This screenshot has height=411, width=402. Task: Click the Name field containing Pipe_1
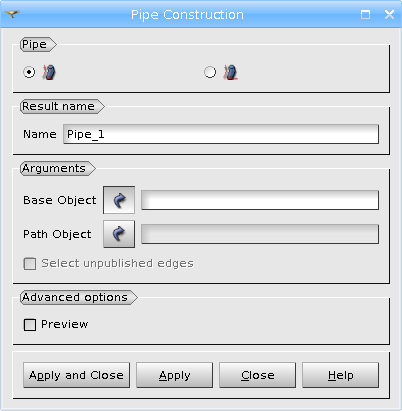point(221,134)
